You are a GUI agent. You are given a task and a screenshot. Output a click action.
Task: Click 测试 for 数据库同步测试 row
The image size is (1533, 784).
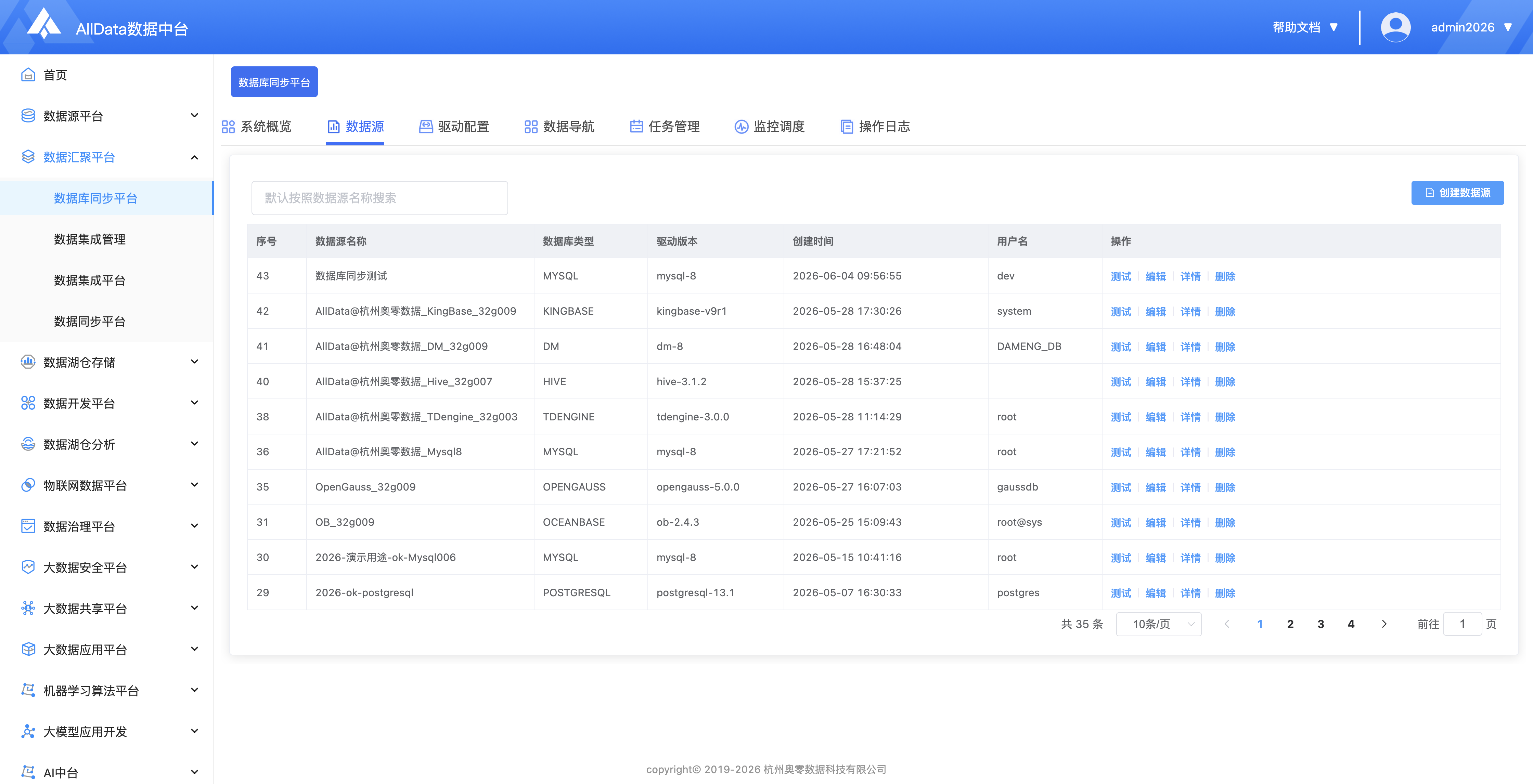click(1121, 277)
